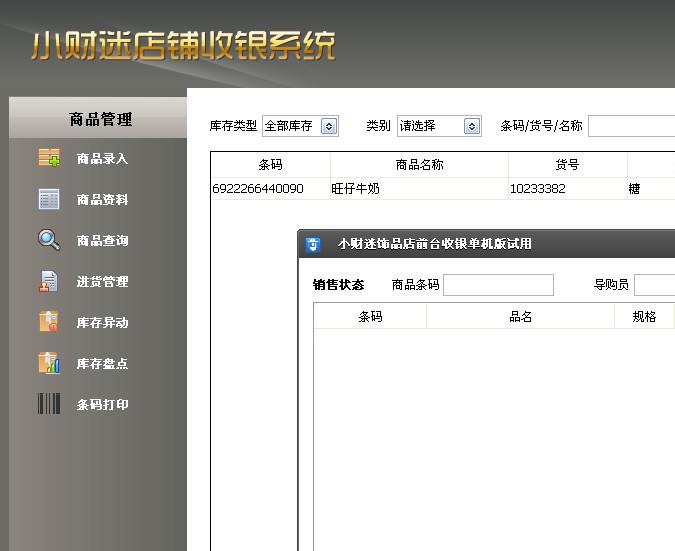
Task: Click the cashier dialog title bar icon
Action: 313,244
